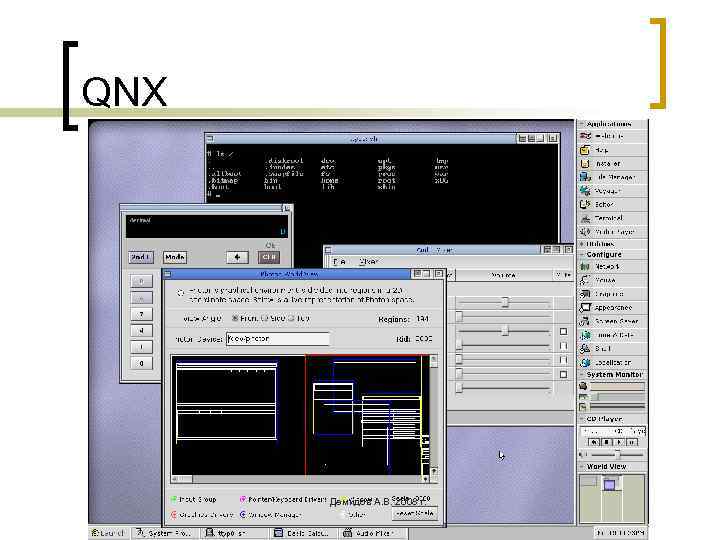
Task: Click the Regions count value
Action: [x=422, y=319]
